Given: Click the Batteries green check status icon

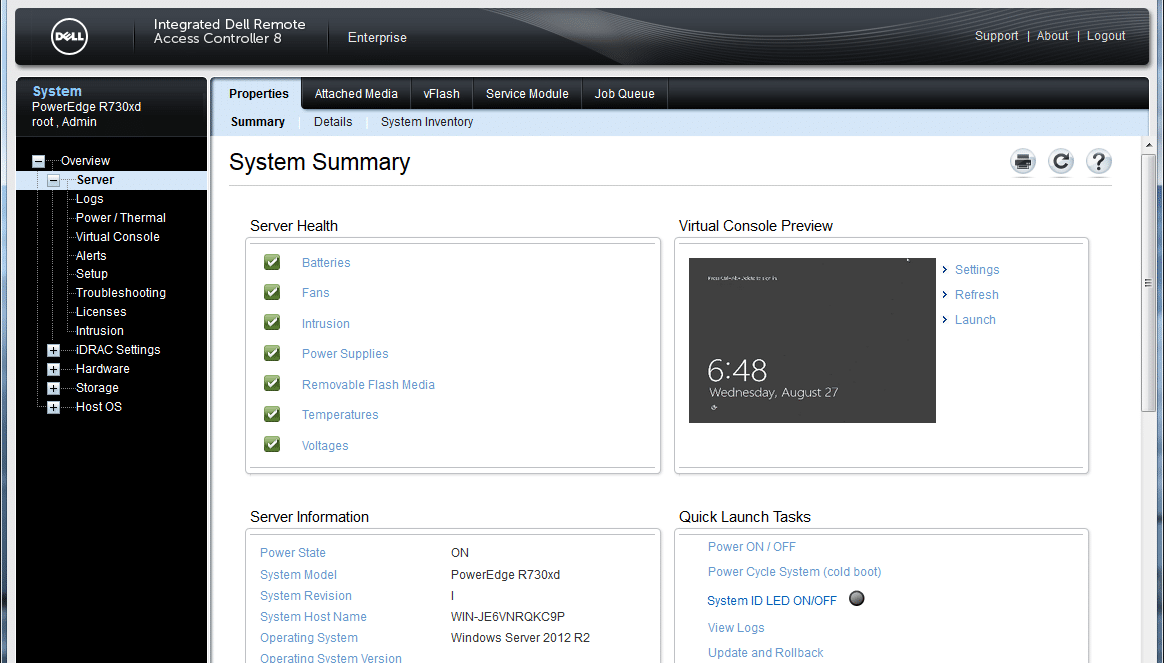Looking at the screenshot, I should pyautogui.click(x=272, y=262).
